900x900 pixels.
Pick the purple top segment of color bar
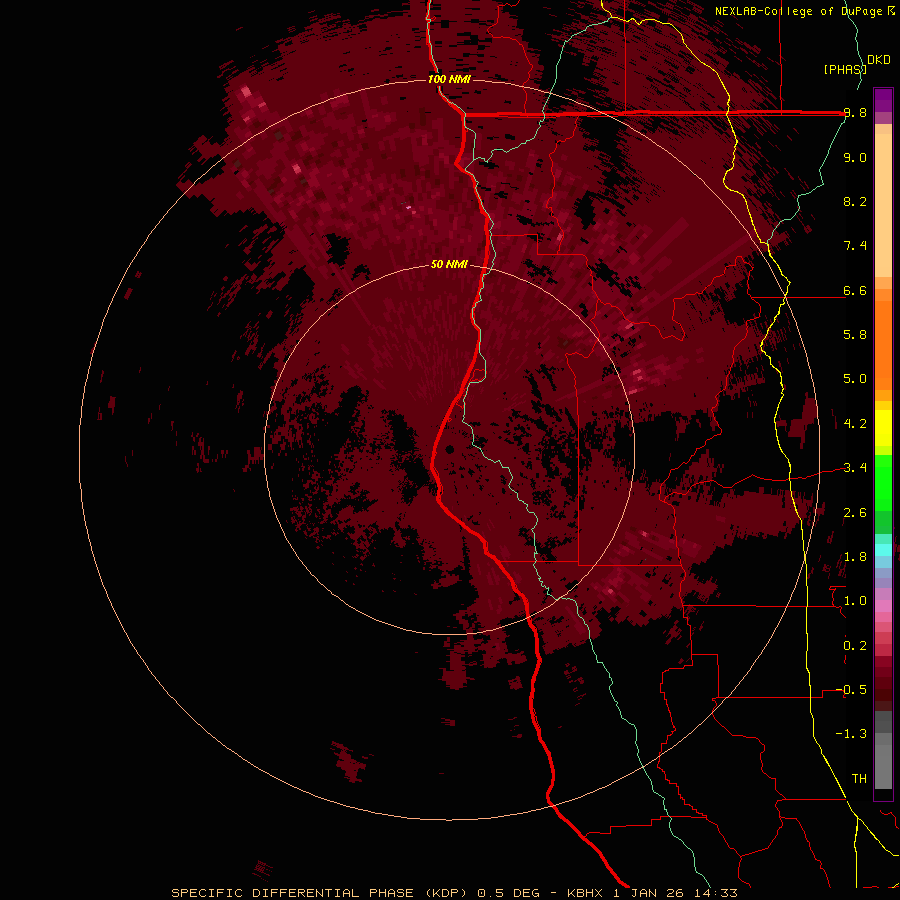coord(883,100)
